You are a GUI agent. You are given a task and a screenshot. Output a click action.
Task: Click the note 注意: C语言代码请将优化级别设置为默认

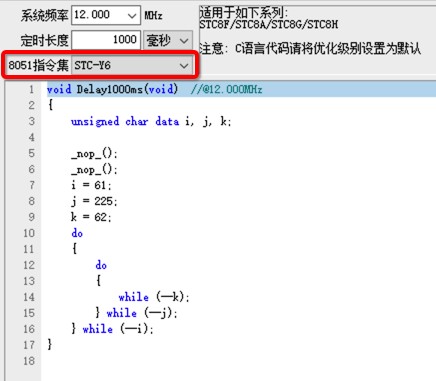click(310, 49)
